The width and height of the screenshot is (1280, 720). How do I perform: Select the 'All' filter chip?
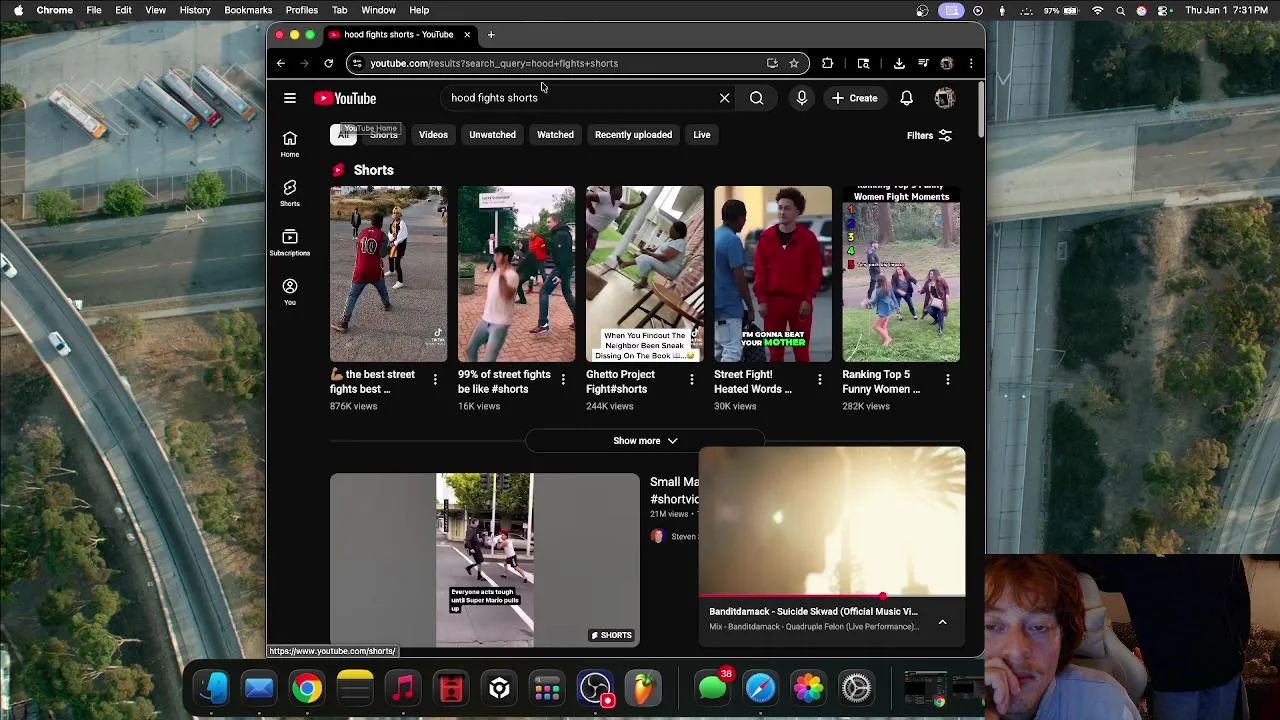(343, 135)
